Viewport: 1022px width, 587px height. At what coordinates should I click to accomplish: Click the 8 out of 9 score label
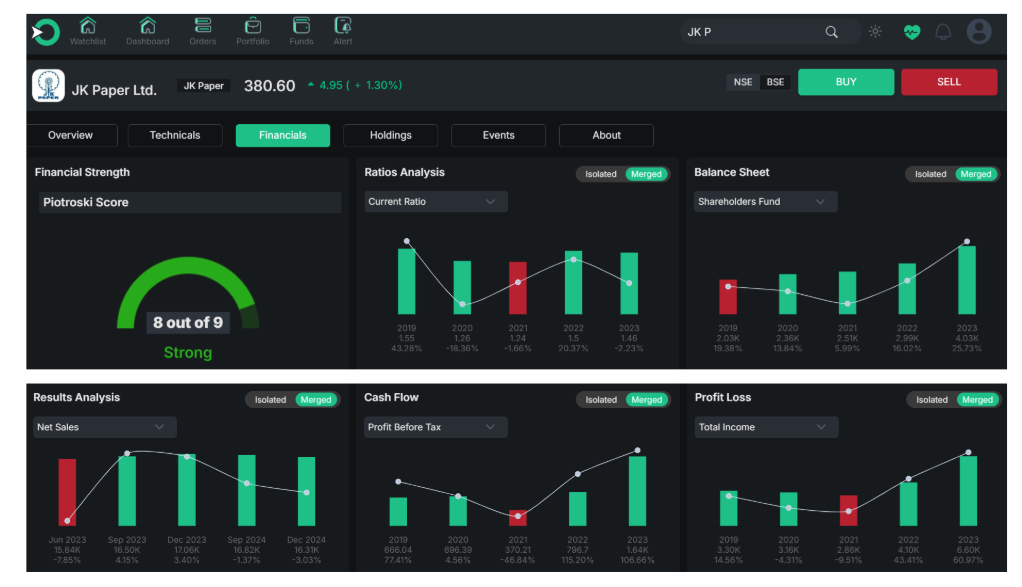point(188,322)
